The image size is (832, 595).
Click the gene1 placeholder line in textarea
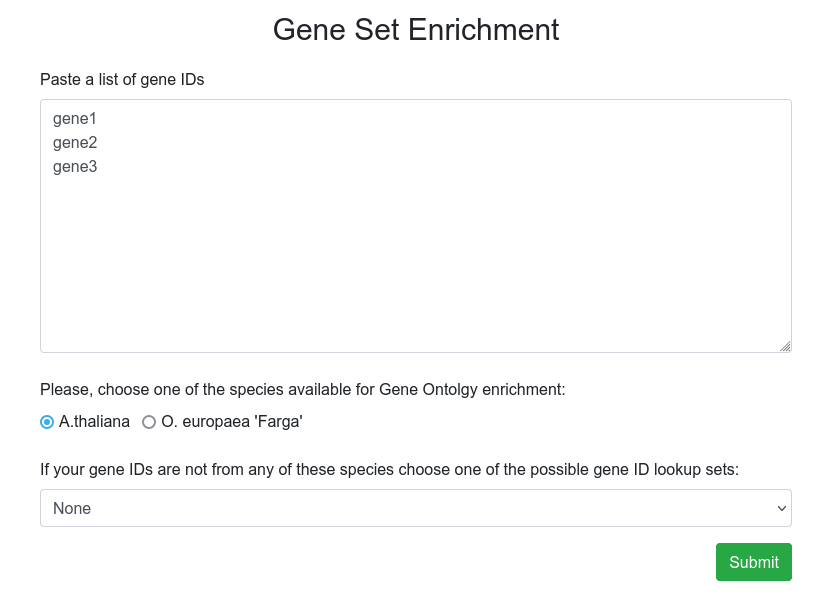[x=75, y=118]
